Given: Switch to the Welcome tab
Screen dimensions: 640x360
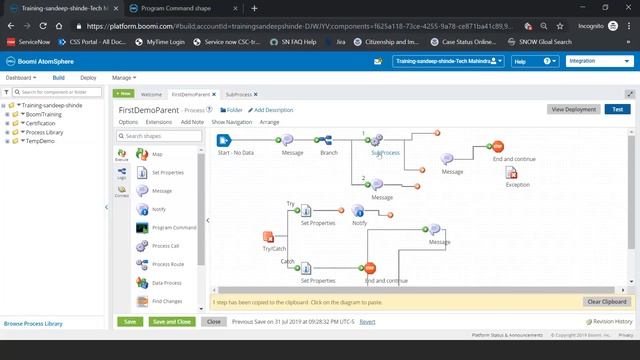Looking at the screenshot, I should pyautogui.click(x=151, y=94).
